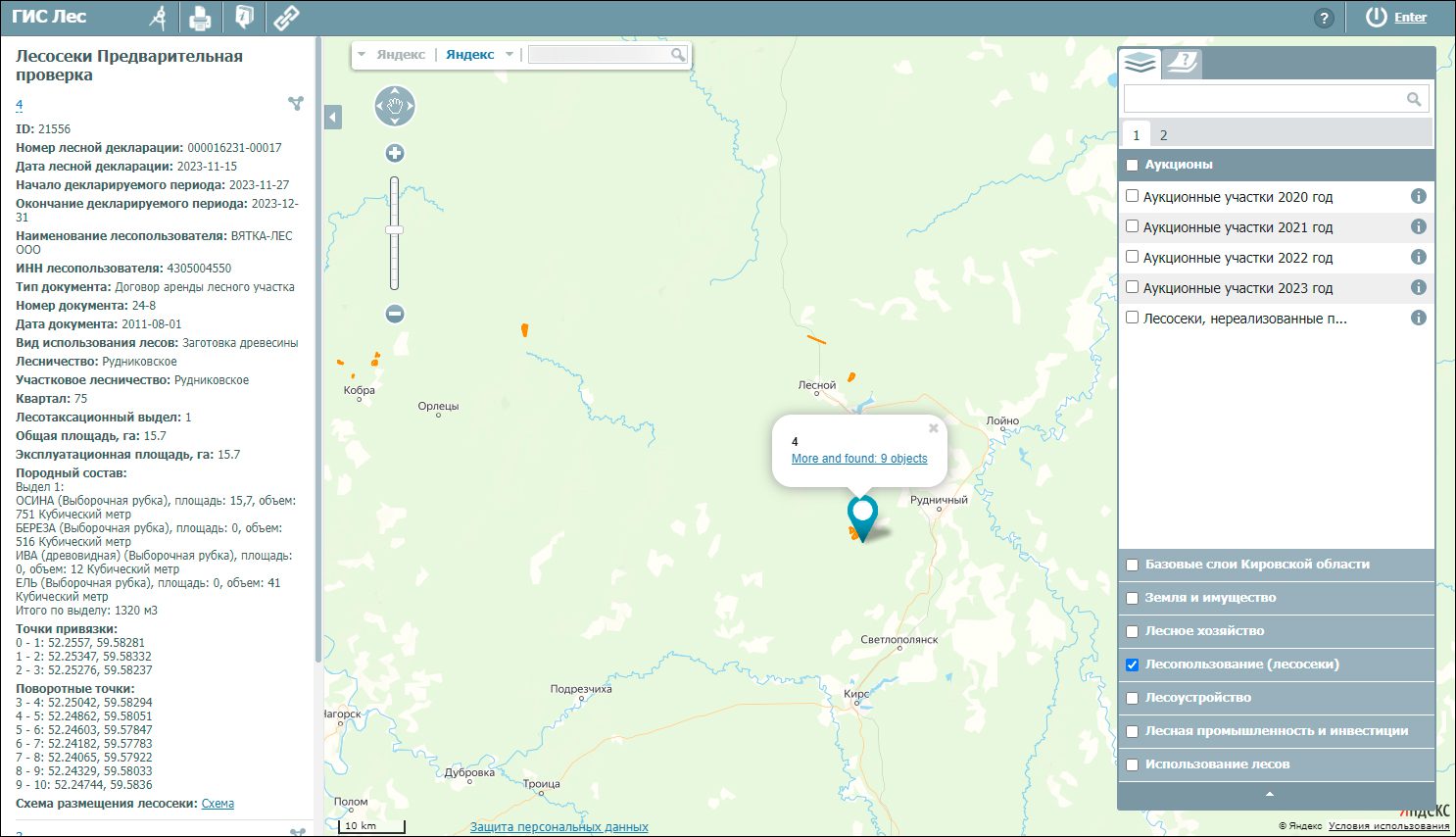Open the print map tool
This screenshot has width=1456, height=837.
point(200,18)
